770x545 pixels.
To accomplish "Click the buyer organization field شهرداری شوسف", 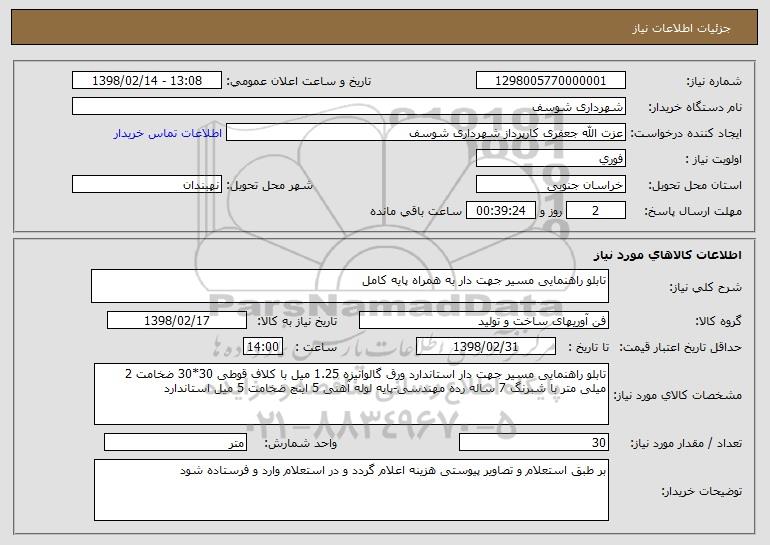I will pos(349,106).
